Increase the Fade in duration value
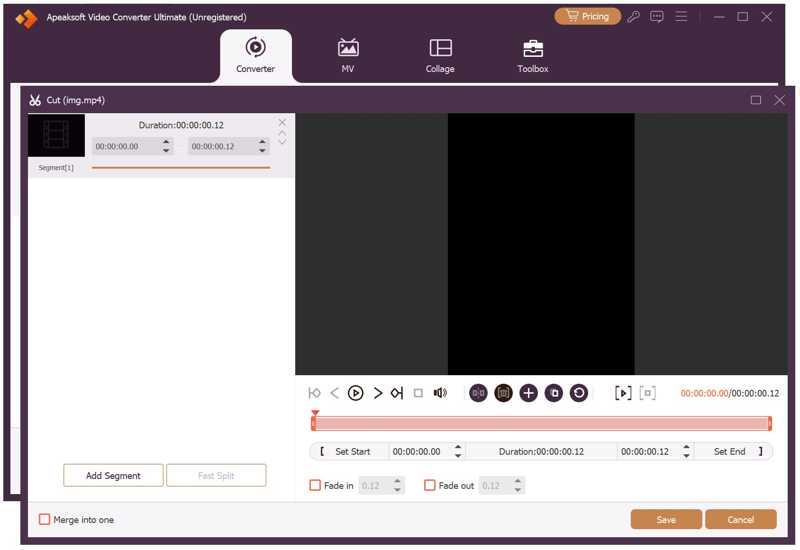 tap(397, 481)
